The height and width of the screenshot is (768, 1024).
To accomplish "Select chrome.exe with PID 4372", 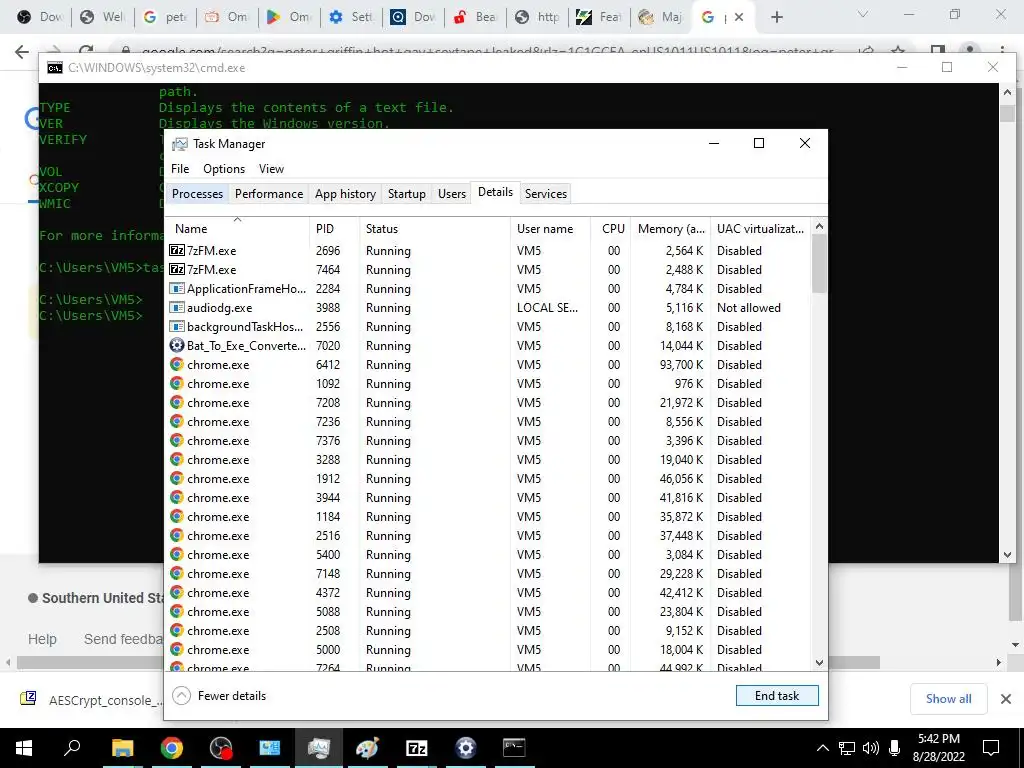I will (488, 592).
